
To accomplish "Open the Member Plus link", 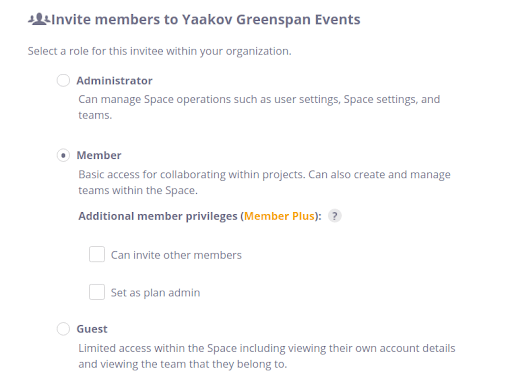I will tap(279, 216).
